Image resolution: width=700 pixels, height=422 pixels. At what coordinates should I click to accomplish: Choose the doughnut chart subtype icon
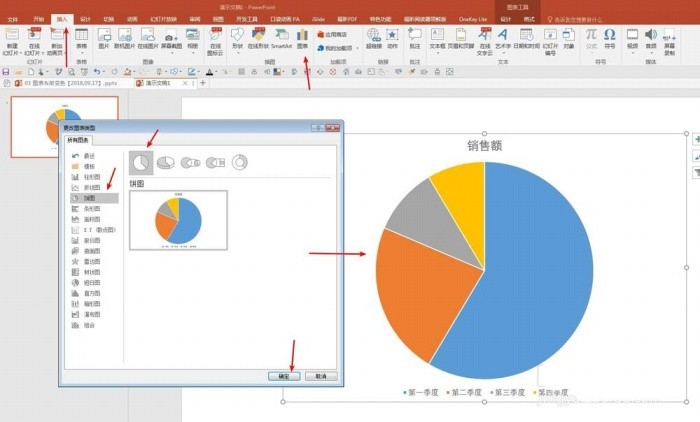point(239,163)
